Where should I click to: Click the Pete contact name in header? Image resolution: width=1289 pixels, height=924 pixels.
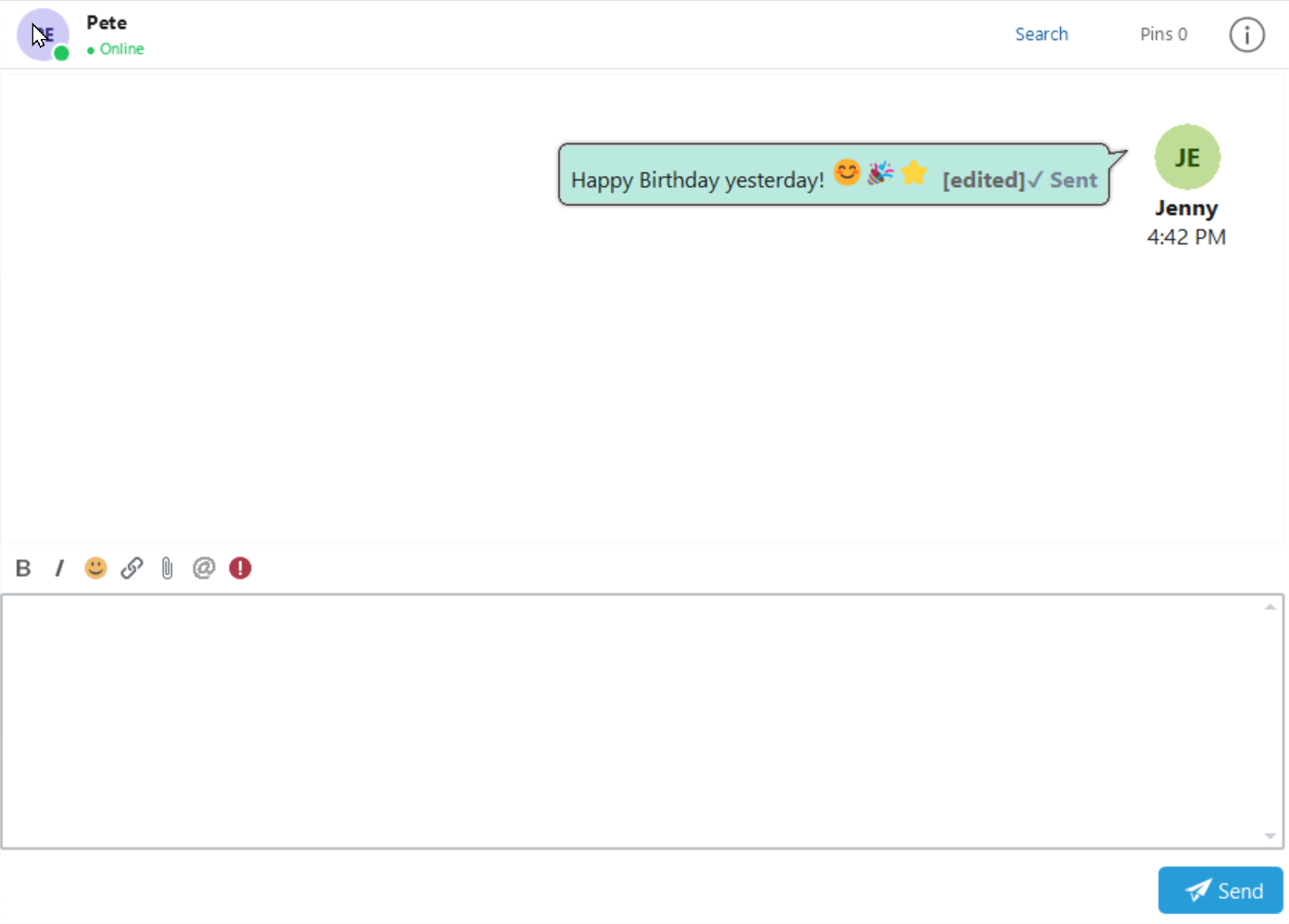coord(106,22)
